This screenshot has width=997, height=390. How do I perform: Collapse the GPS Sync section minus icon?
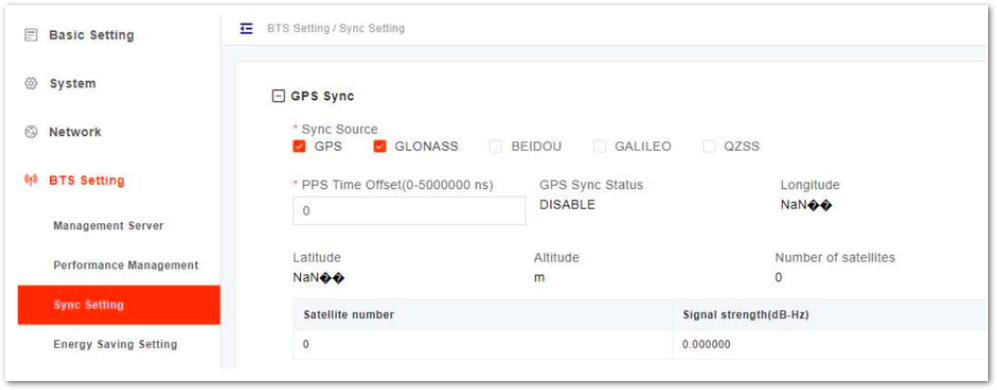[278, 97]
